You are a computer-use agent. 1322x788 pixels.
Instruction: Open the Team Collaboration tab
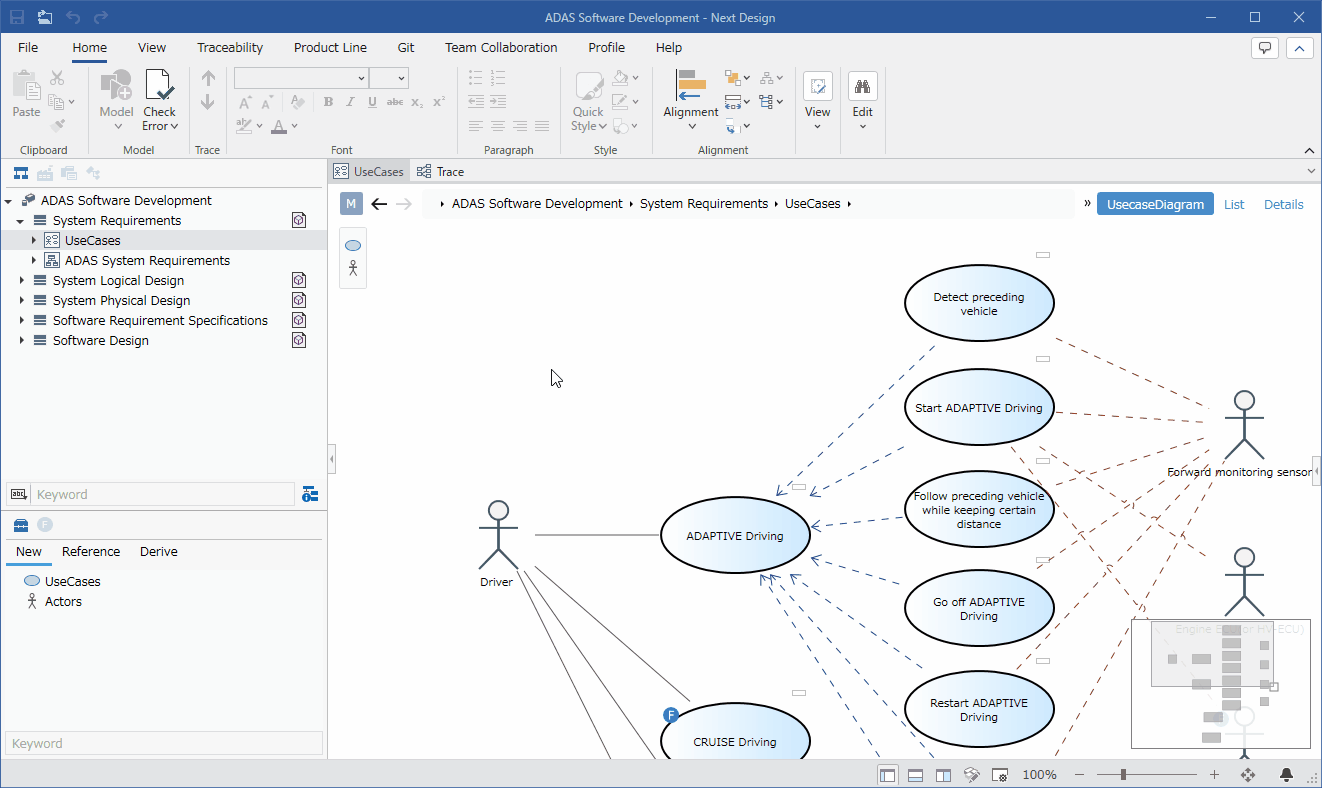(501, 47)
